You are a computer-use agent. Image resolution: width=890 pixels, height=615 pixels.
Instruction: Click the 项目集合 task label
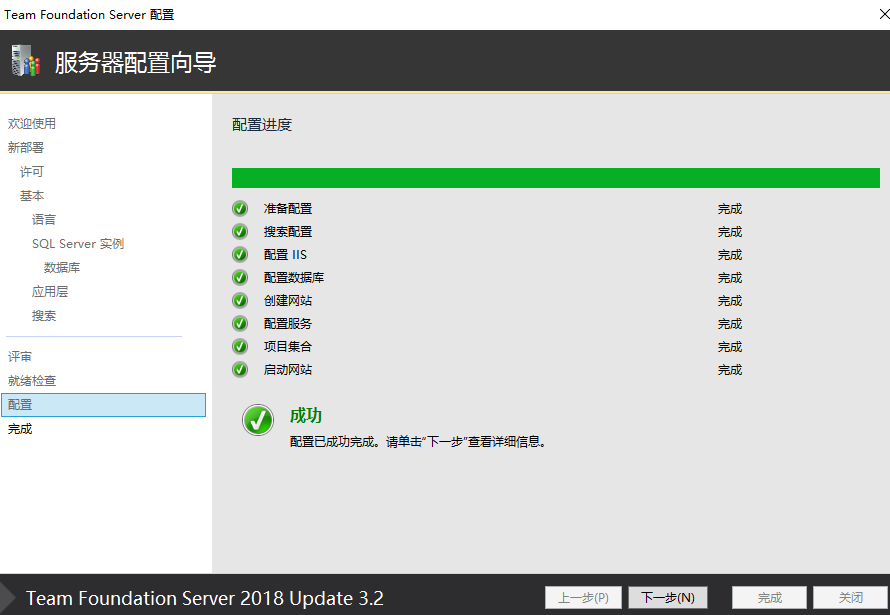click(288, 347)
